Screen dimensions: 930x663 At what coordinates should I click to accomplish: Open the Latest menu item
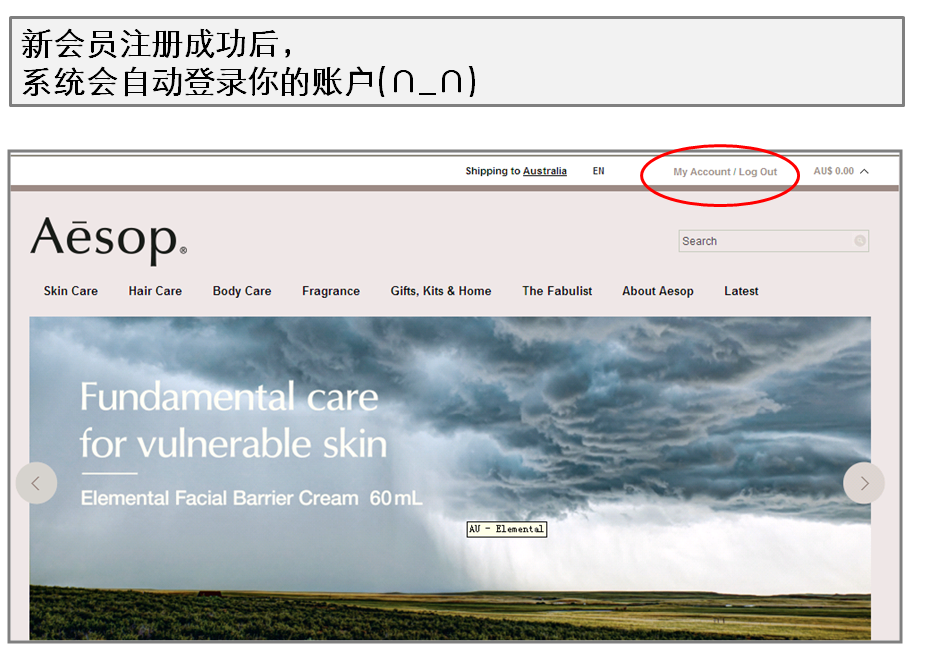741,291
